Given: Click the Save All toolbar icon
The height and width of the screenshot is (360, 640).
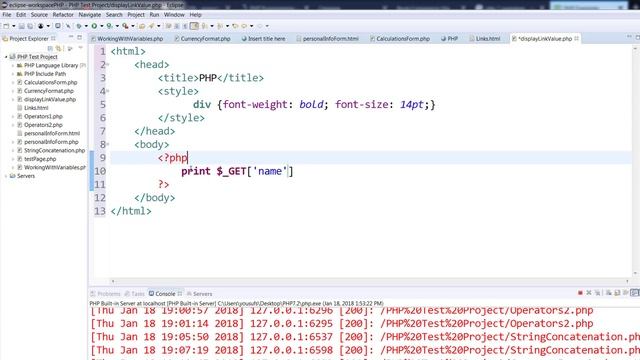Looking at the screenshot, I should (30, 26).
